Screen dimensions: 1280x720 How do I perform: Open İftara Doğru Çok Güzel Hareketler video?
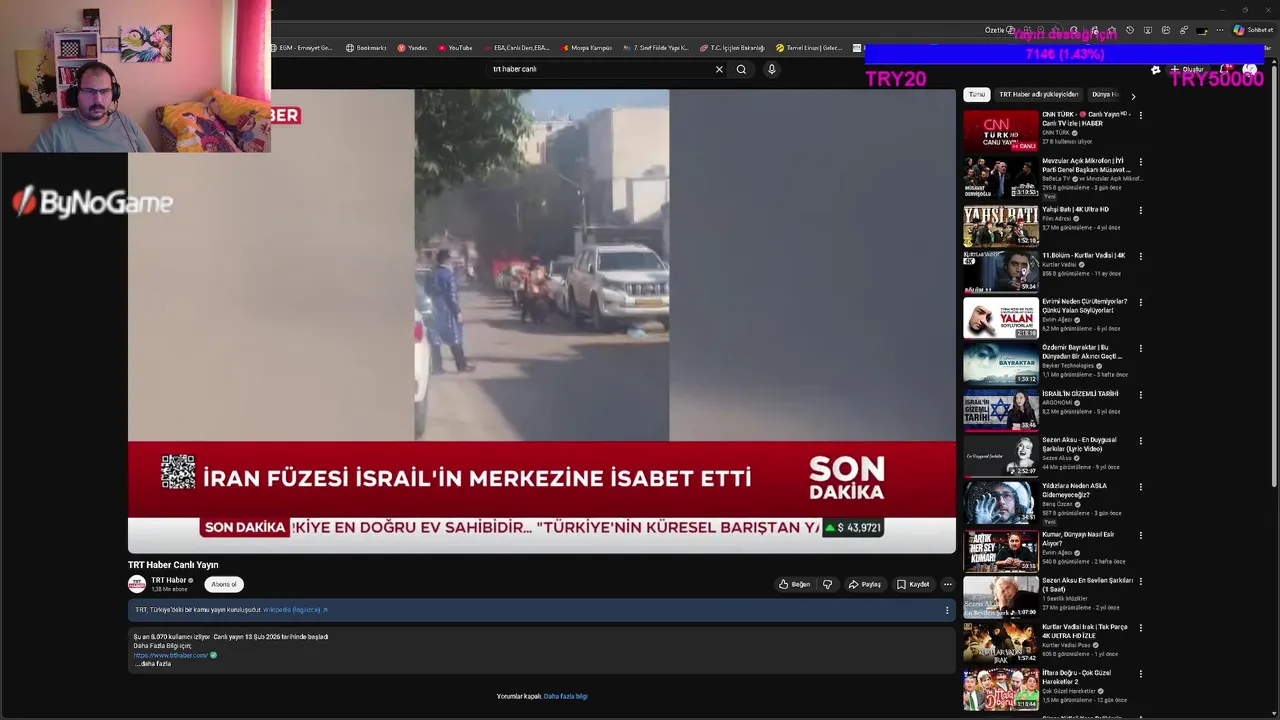pyautogui.click(x=1001, y=690)
